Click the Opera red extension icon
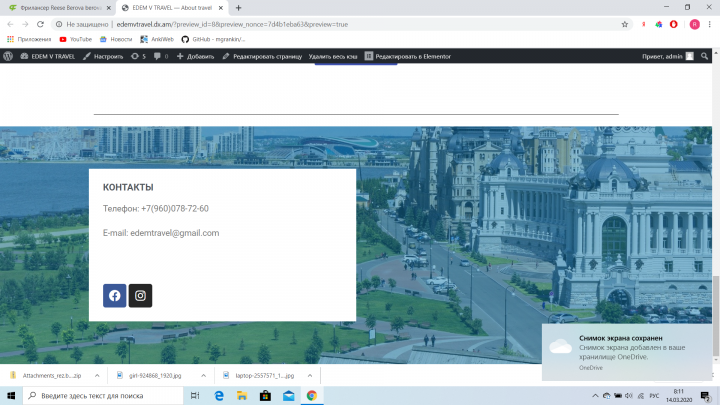Image resolution: width=720 pixels, height=405 pixels. point(674,24)
